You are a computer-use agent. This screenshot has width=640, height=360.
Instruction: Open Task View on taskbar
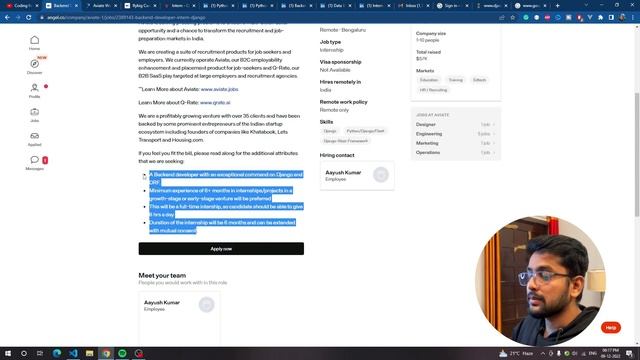coord(40,353)
